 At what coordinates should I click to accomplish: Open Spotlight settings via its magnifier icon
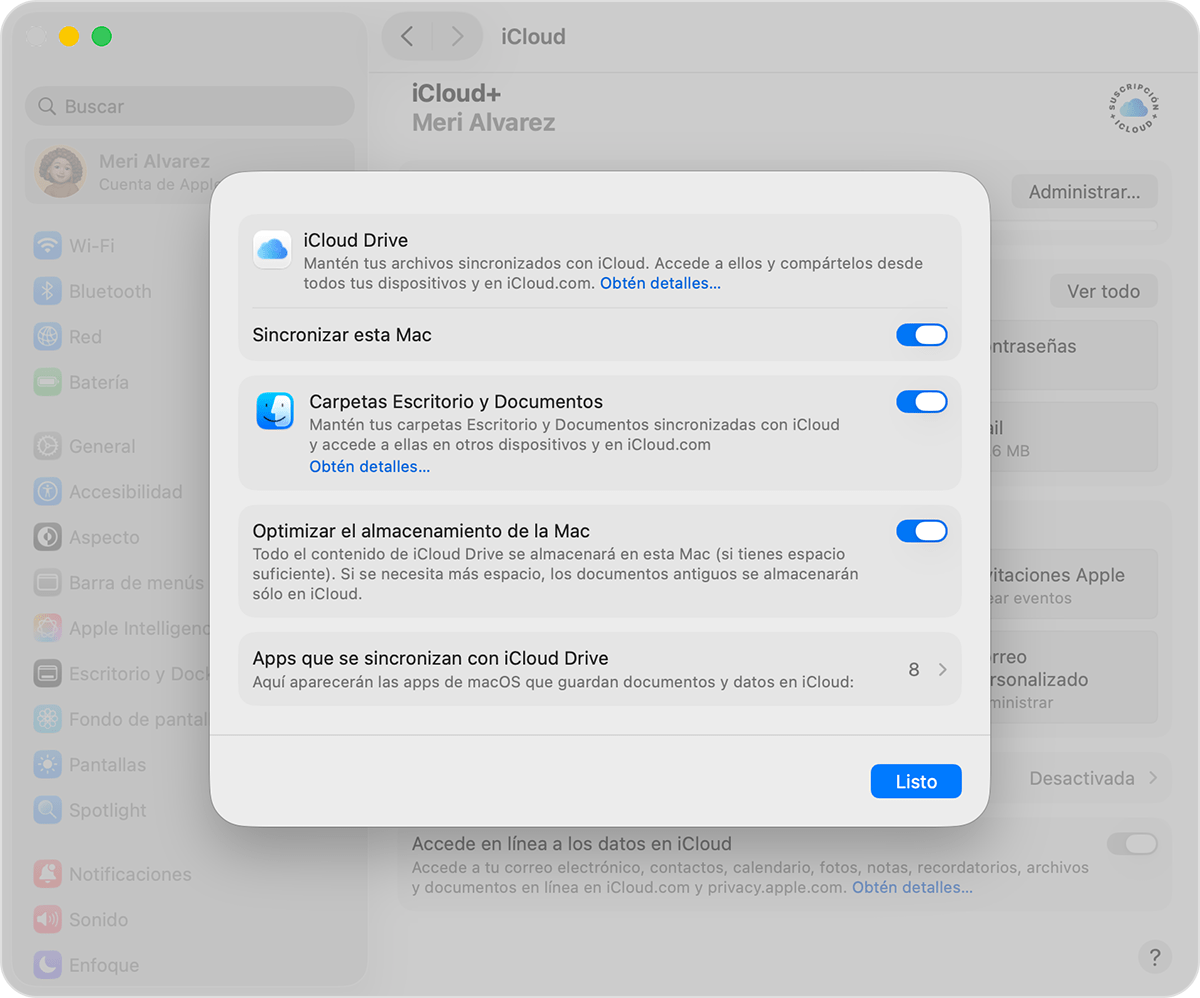47,810
